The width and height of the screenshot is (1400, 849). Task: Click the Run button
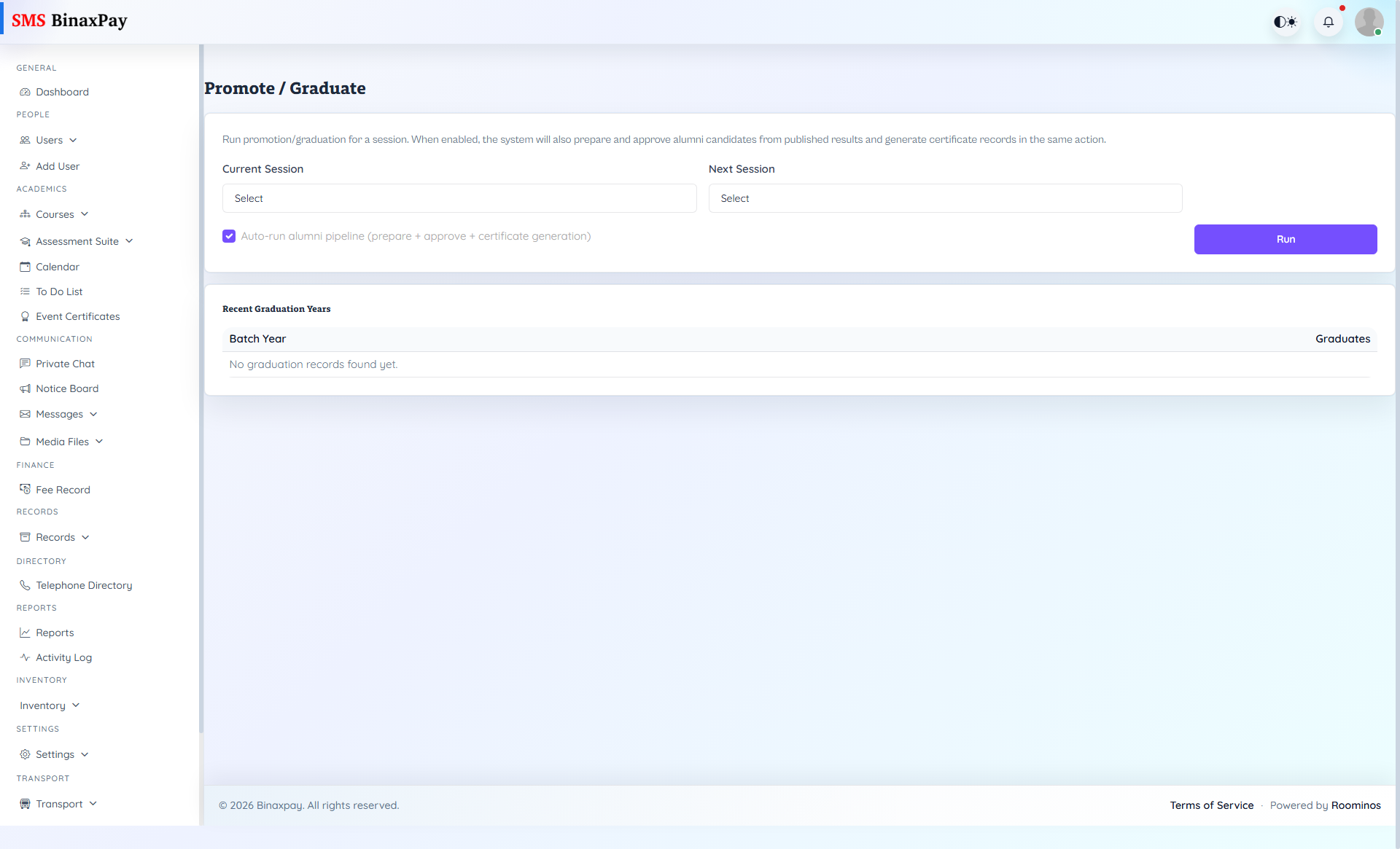point(1286,239)
